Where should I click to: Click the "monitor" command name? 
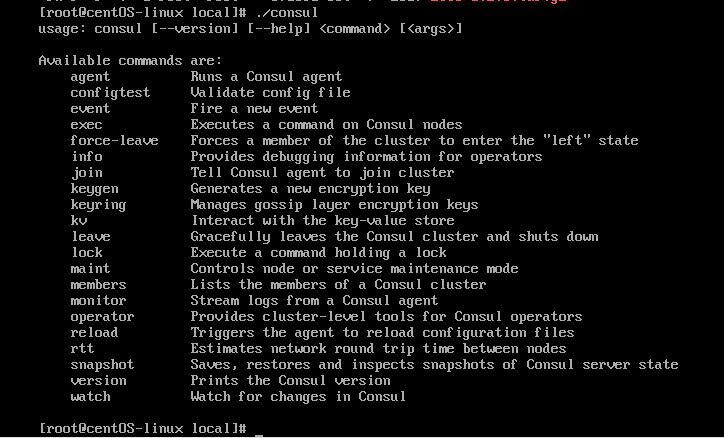pyautogui.click(x=98, y=300)
